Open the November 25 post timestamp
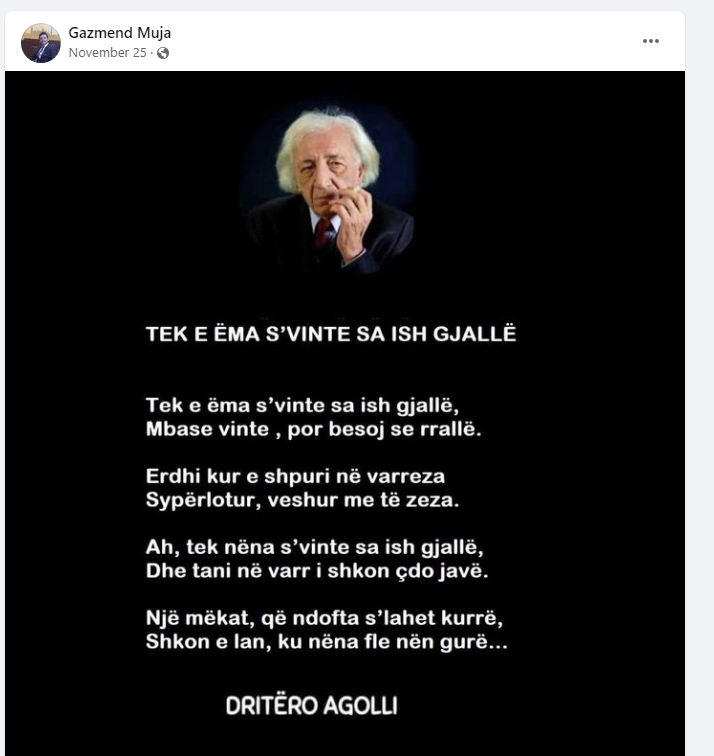The image size is (714, 756). point(108,53)
